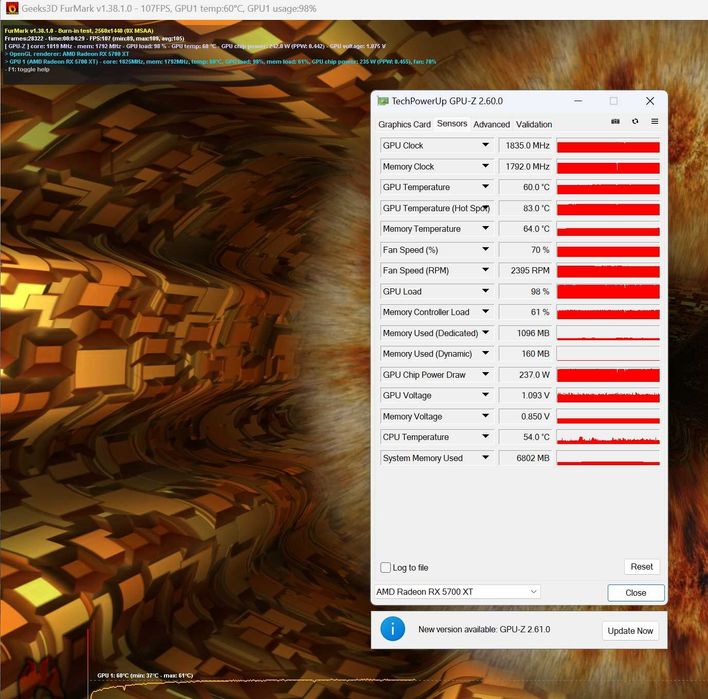This screenshot has width=708, height=699.
Task: Open the Memory Used (Dedicated) dropdown
Action: [485, 332]
